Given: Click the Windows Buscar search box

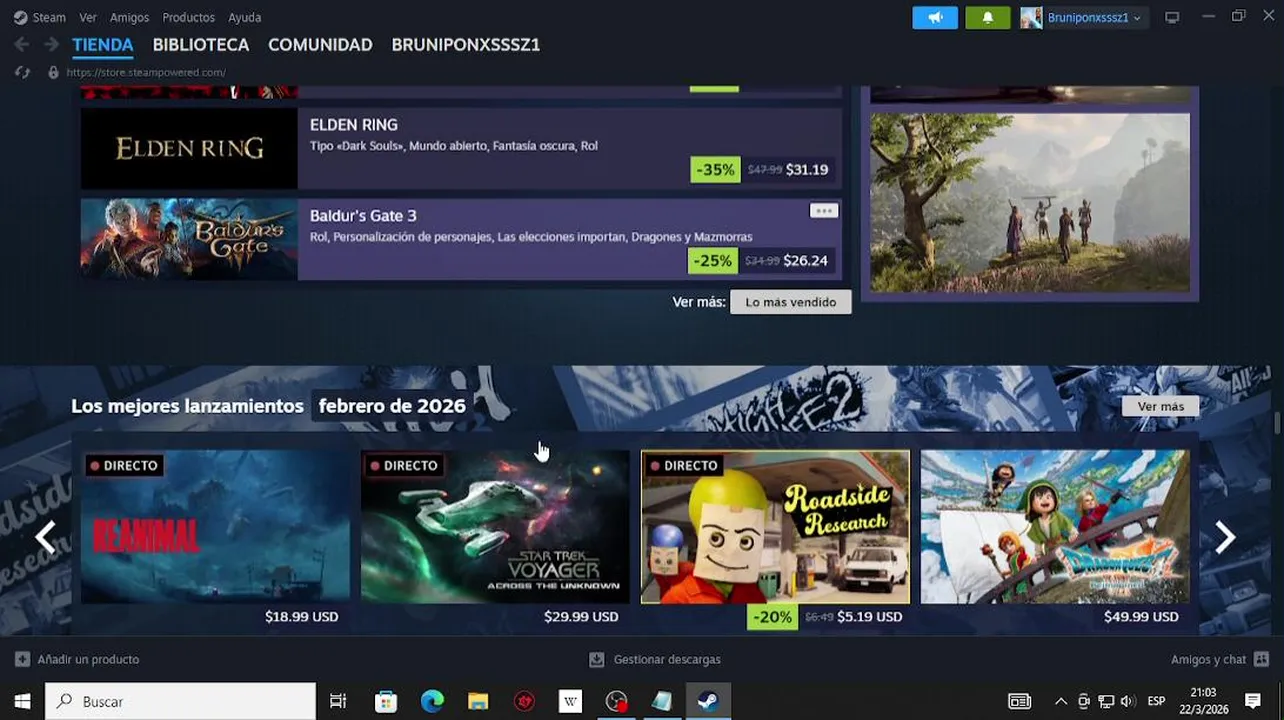Looking at the screenshot, I should pyautogui.click(x=180, y=701).
